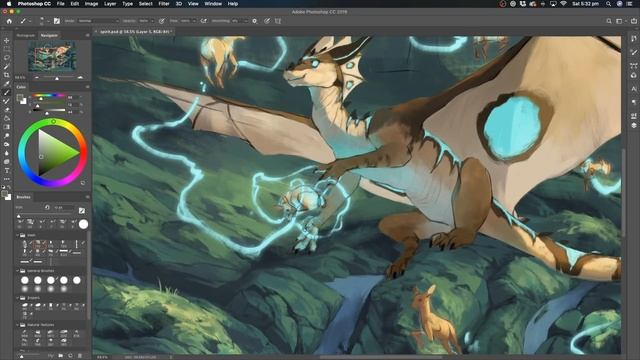640x360 pixels.
Task: Select the Brush tool in left toolbar
Action: click(x=7, y=93)
